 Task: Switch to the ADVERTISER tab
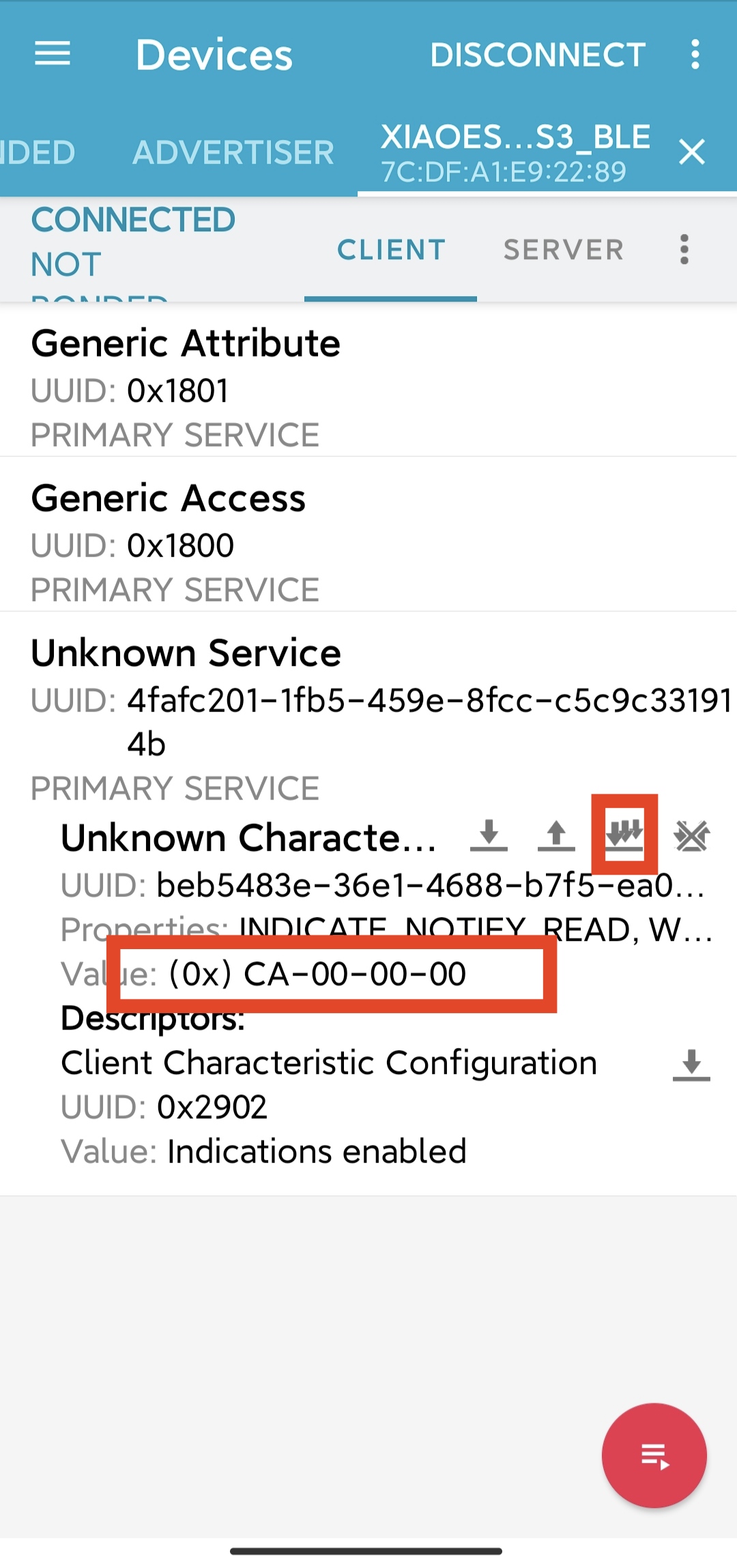pyautogui.click(x=233, y=152)
